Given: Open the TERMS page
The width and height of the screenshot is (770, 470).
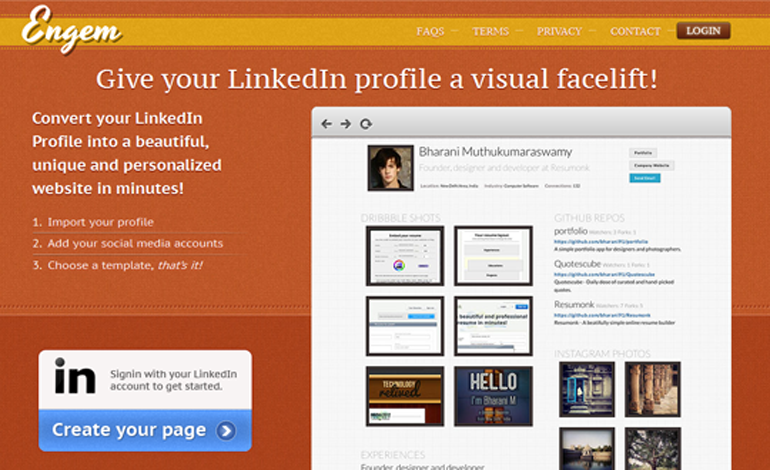Looking at the screenshot, I should click(x=491, y=31).
